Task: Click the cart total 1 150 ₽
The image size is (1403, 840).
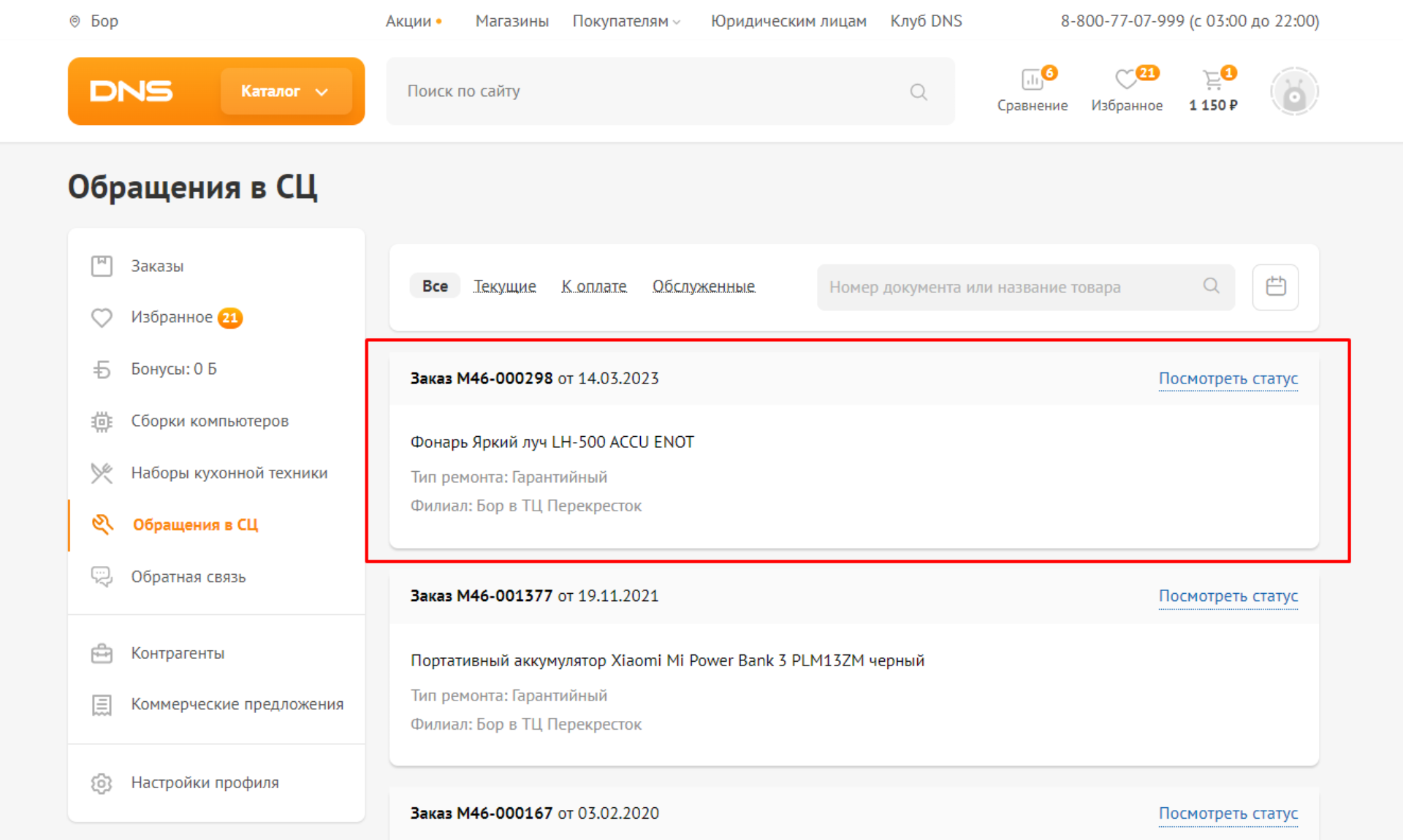Action: 1213,105
